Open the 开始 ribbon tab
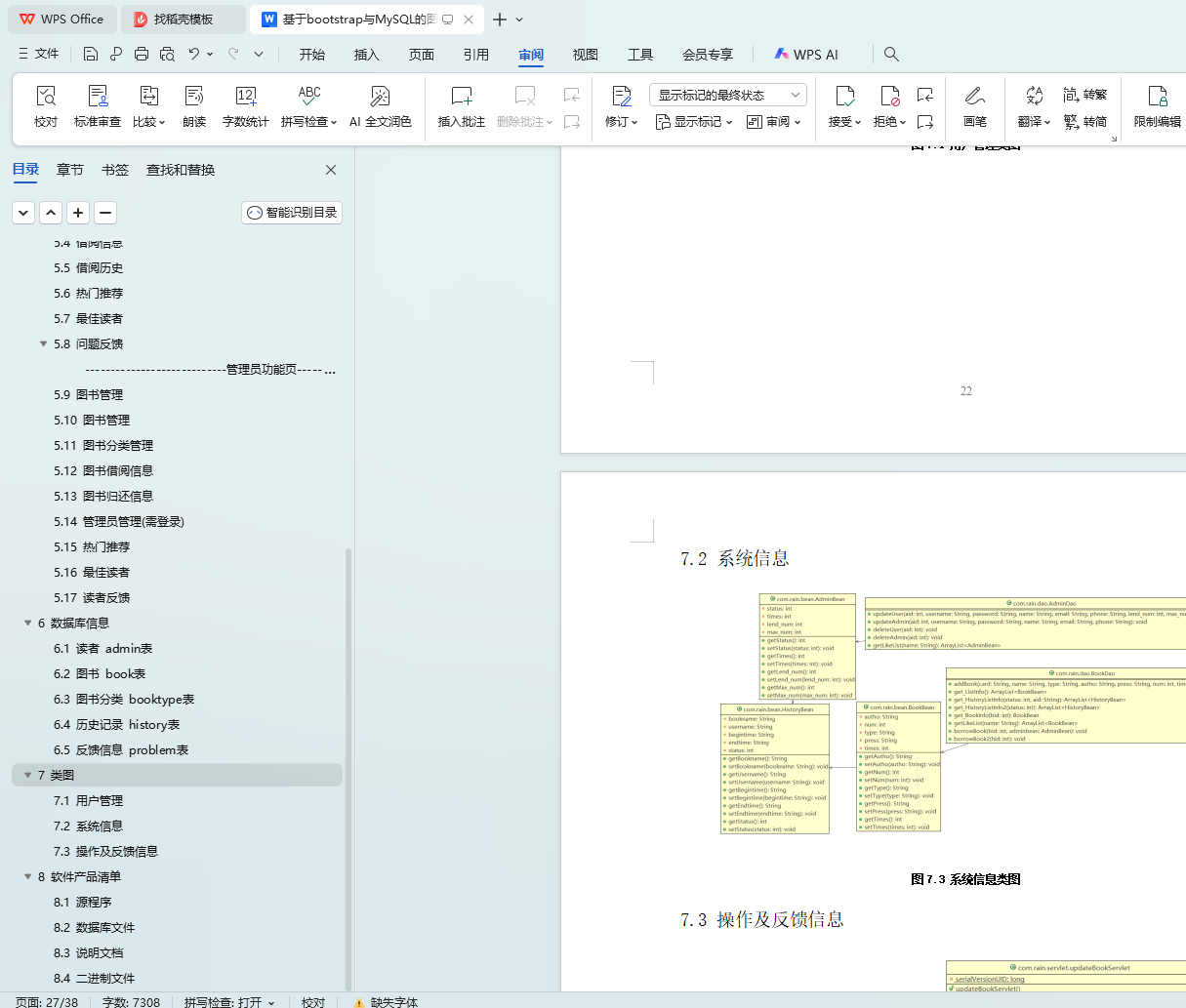 pyautogui.click(x=312, y=55)
